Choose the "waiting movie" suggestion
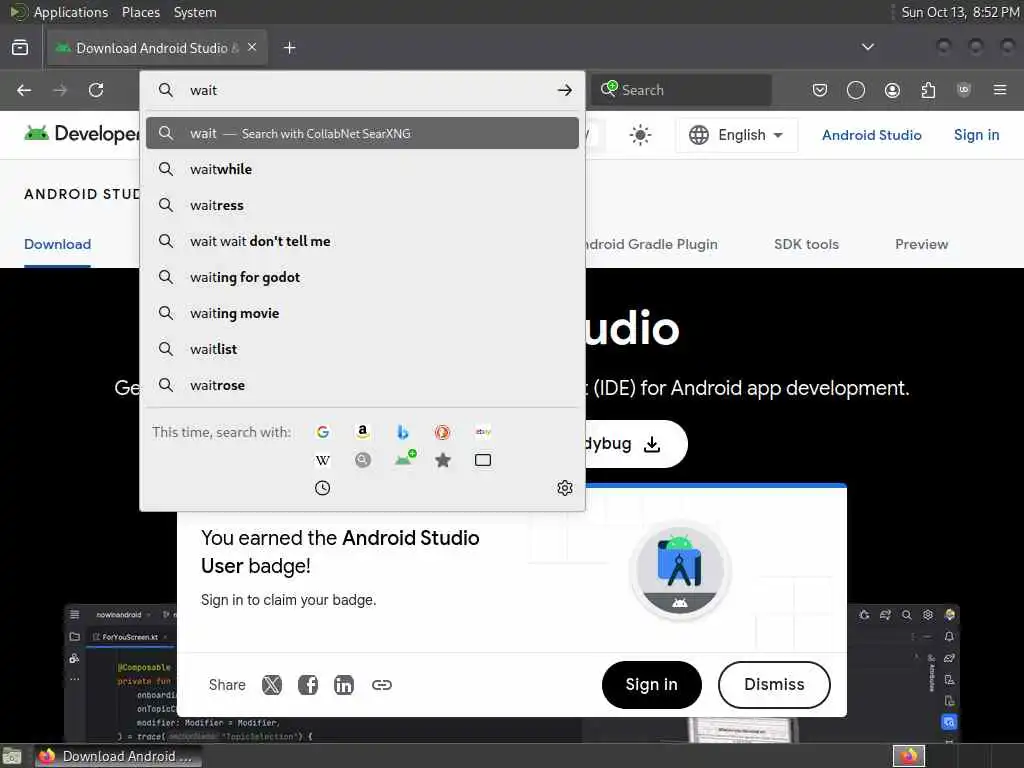Screen dimensions: 1024x768 coord(362,313)
